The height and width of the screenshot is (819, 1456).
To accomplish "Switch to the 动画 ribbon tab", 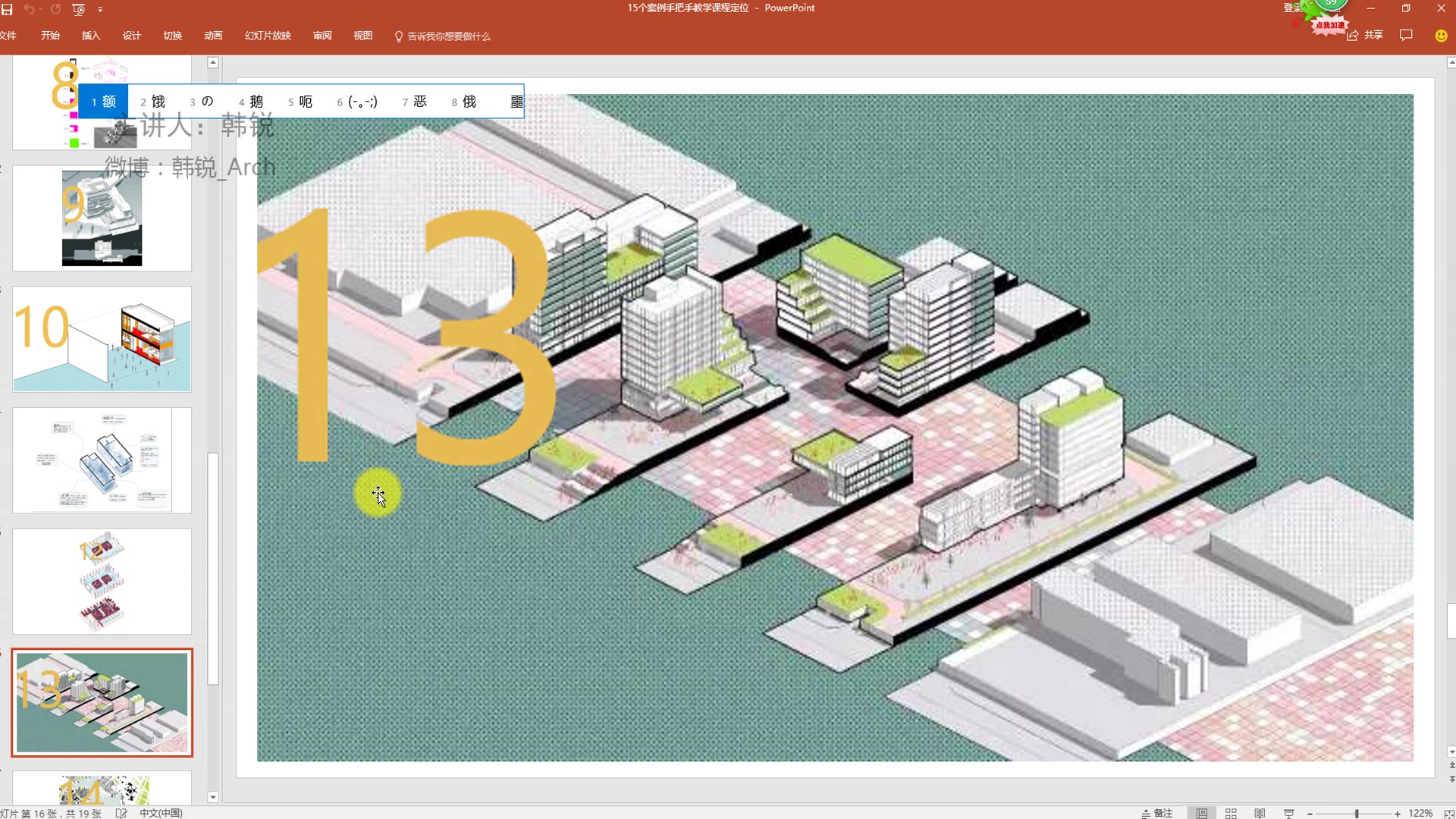I will (213, 36).
